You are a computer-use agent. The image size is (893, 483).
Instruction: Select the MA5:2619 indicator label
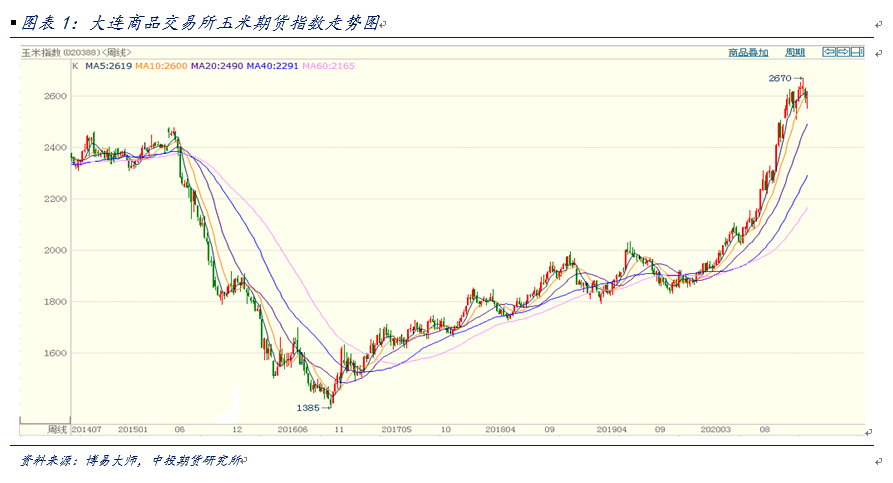[x=108, y=66]
